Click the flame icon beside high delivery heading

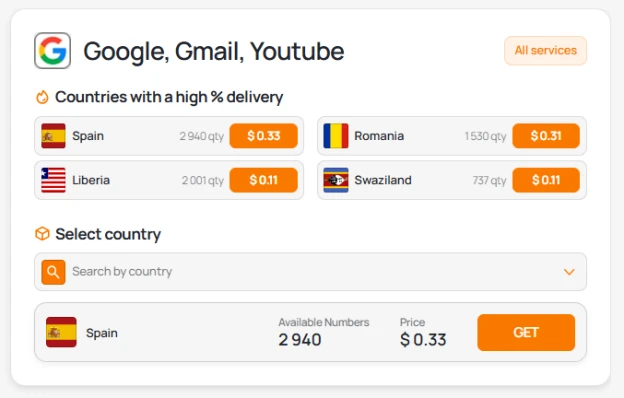42,97
